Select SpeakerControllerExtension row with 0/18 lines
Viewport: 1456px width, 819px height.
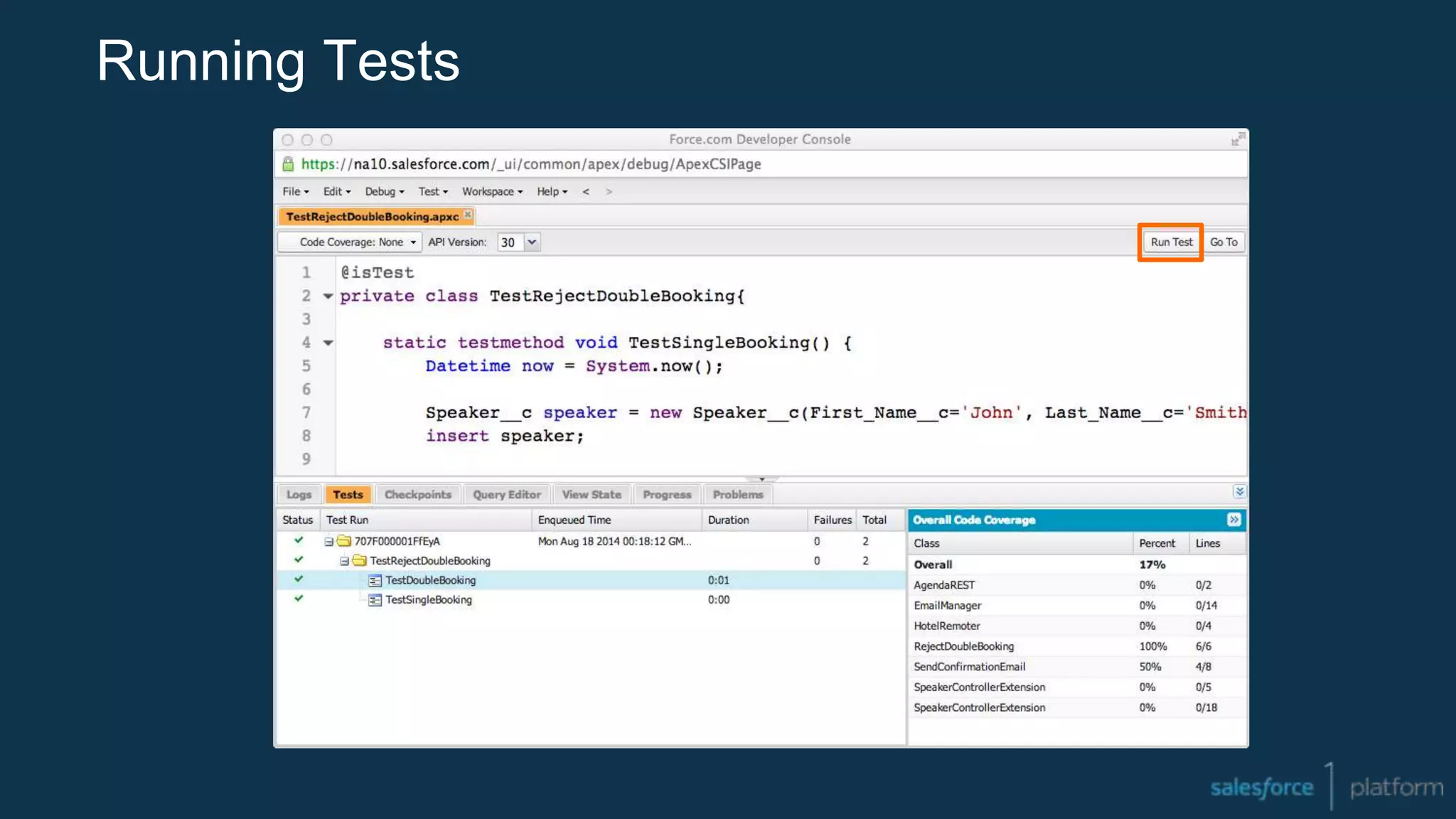(1077, 707)
